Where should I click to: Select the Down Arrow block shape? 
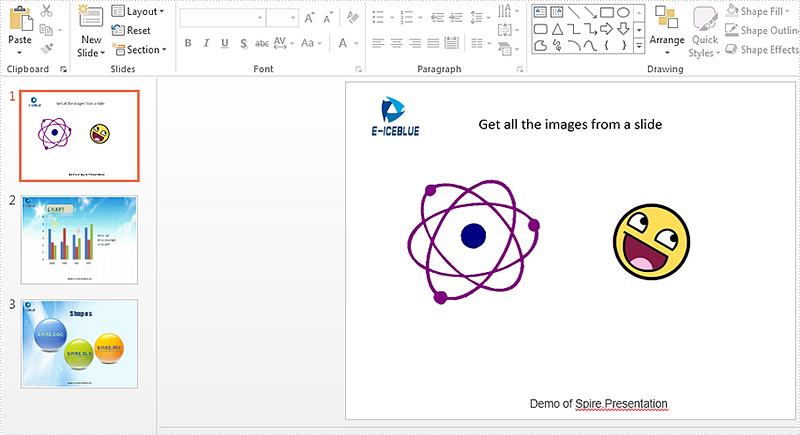pyautogui.click(x=623, y=29)
